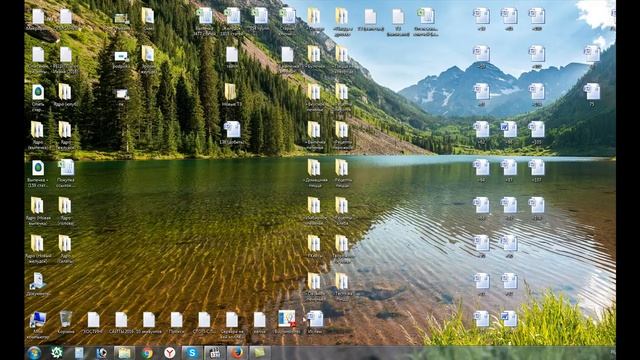The height and width of the screenshot is (360, 640).
Task: Select the My Computer desktop icon
Action: point(38,325)
